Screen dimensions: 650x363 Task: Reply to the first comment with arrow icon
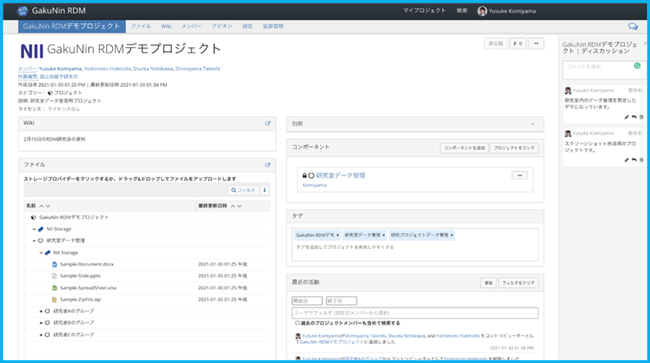(x=634, y=117)
